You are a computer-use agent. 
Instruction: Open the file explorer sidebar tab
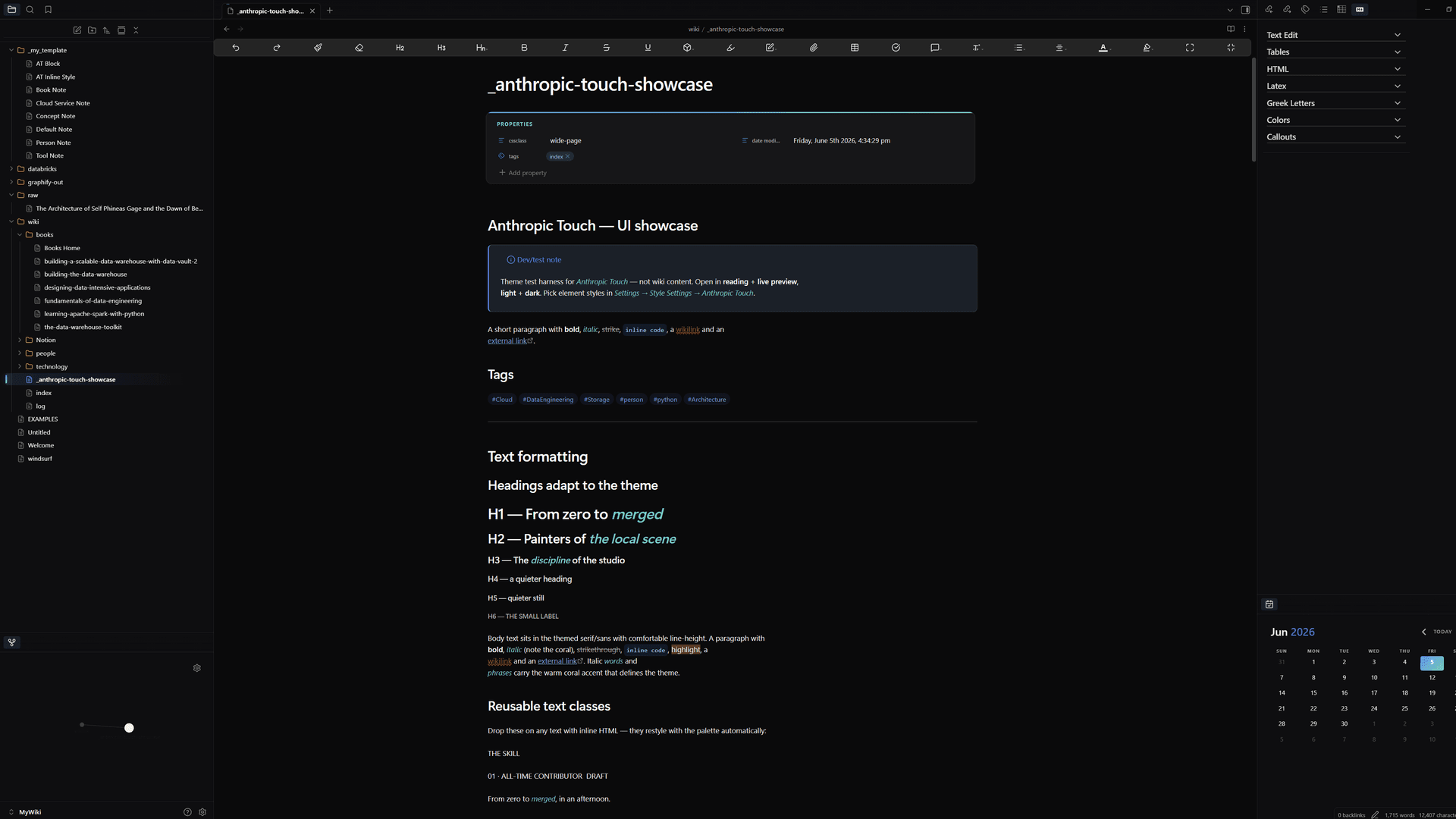[11, 10]
